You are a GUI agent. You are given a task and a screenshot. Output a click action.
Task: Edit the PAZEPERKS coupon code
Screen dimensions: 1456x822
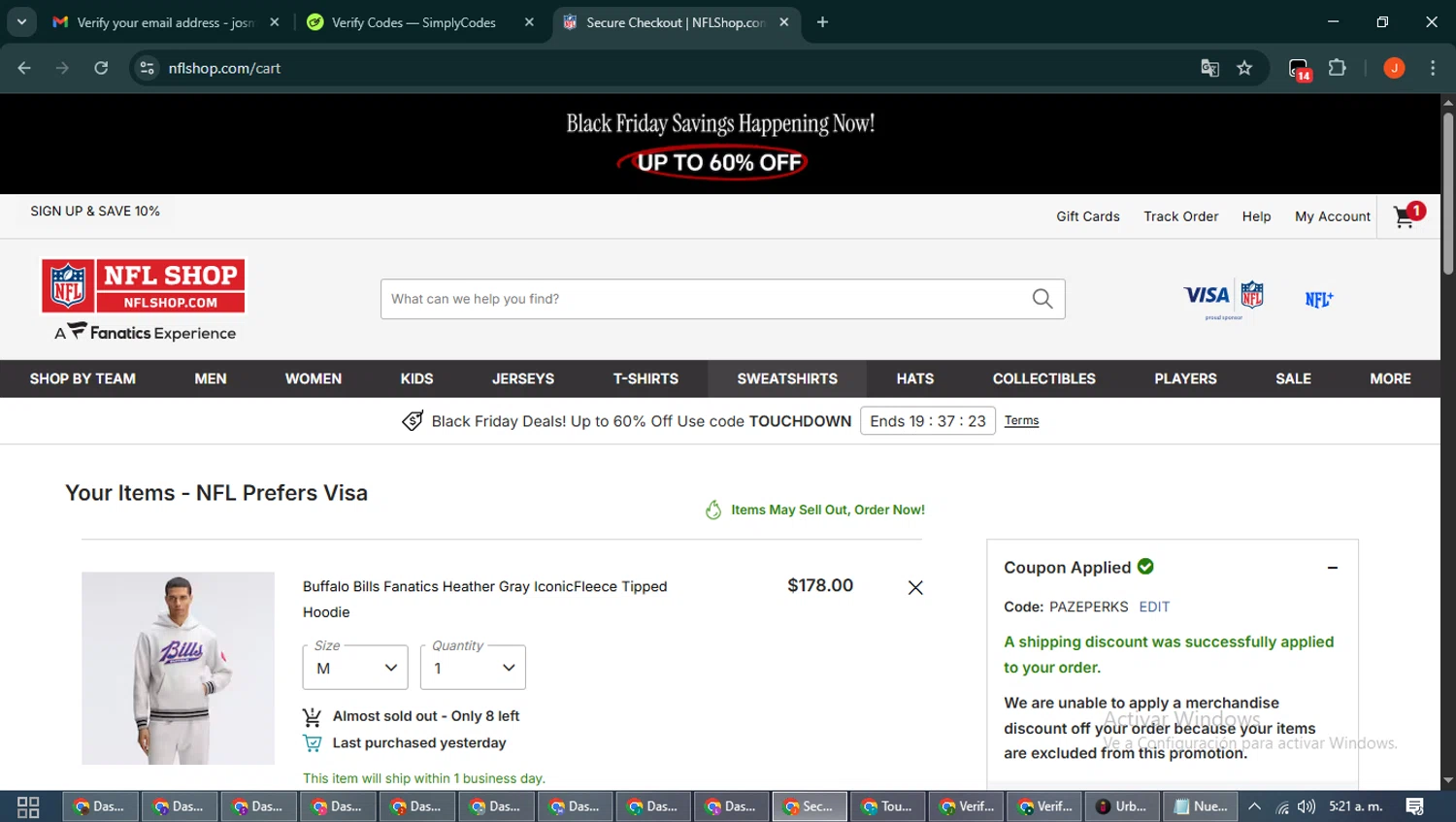click(x=1154, y=607)
